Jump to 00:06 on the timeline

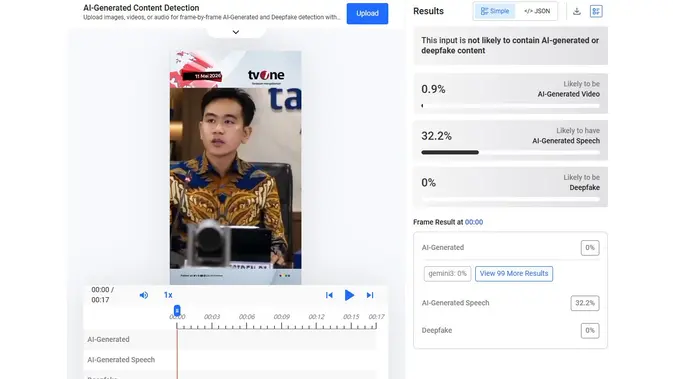[247, 317]
